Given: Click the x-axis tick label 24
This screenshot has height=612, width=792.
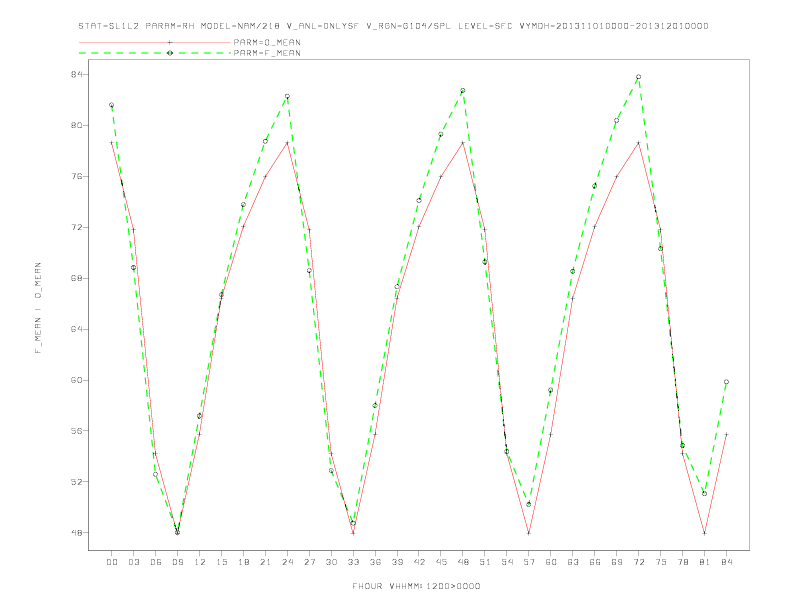Looking at the screenshot, I should (x=287, y=562).
